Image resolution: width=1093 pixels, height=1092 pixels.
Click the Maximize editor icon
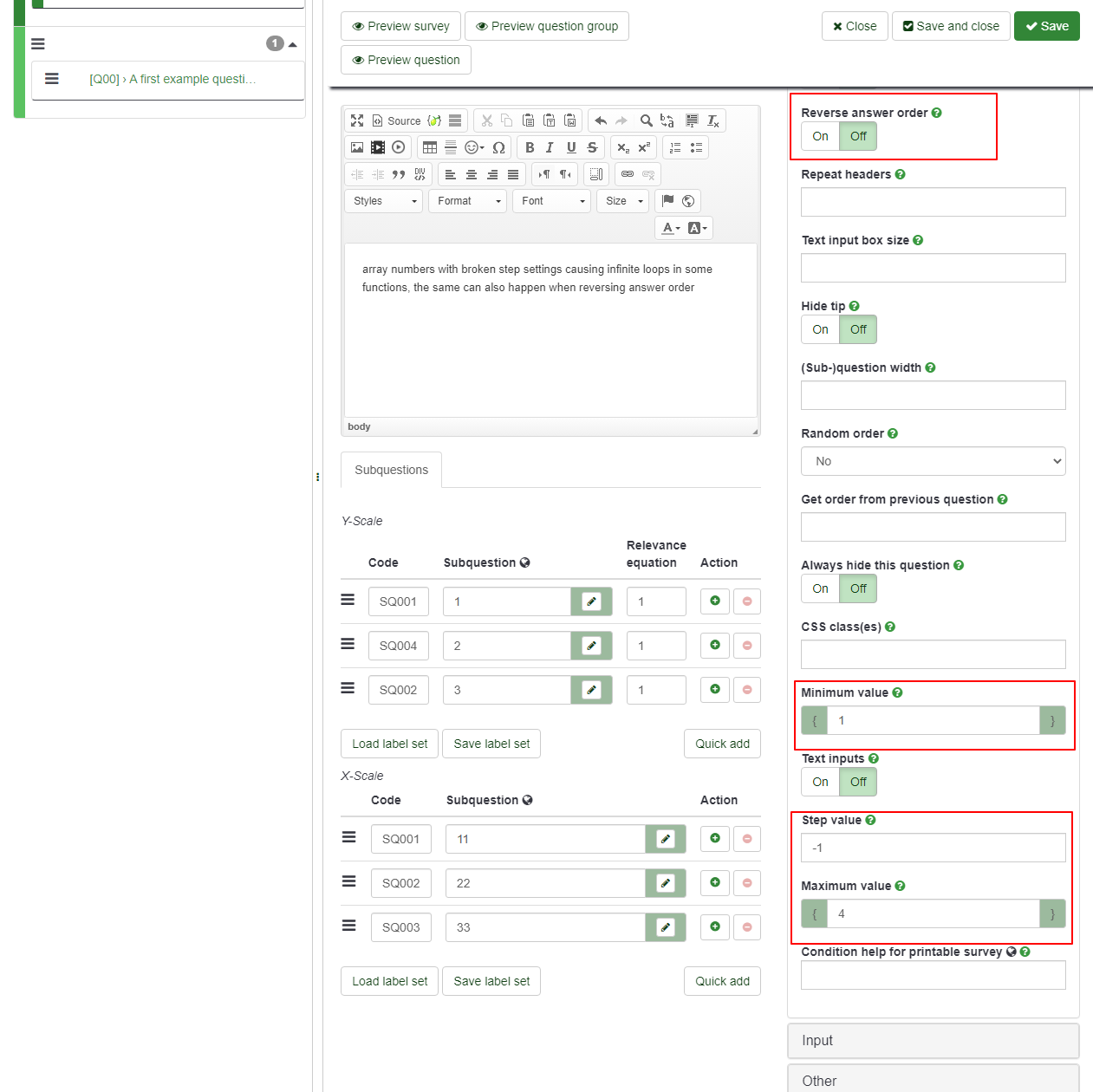pos(357,120)
